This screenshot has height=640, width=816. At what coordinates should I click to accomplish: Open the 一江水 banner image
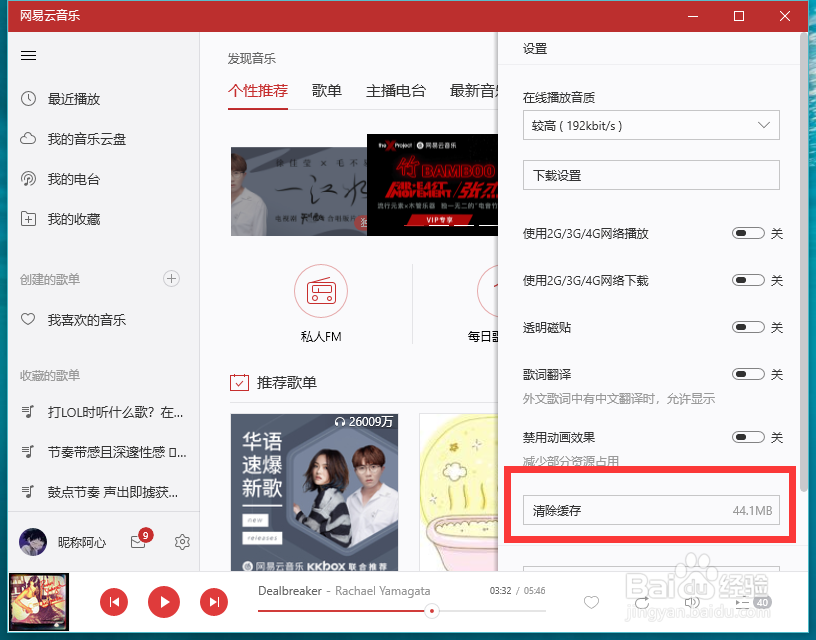tap(299, 191)
